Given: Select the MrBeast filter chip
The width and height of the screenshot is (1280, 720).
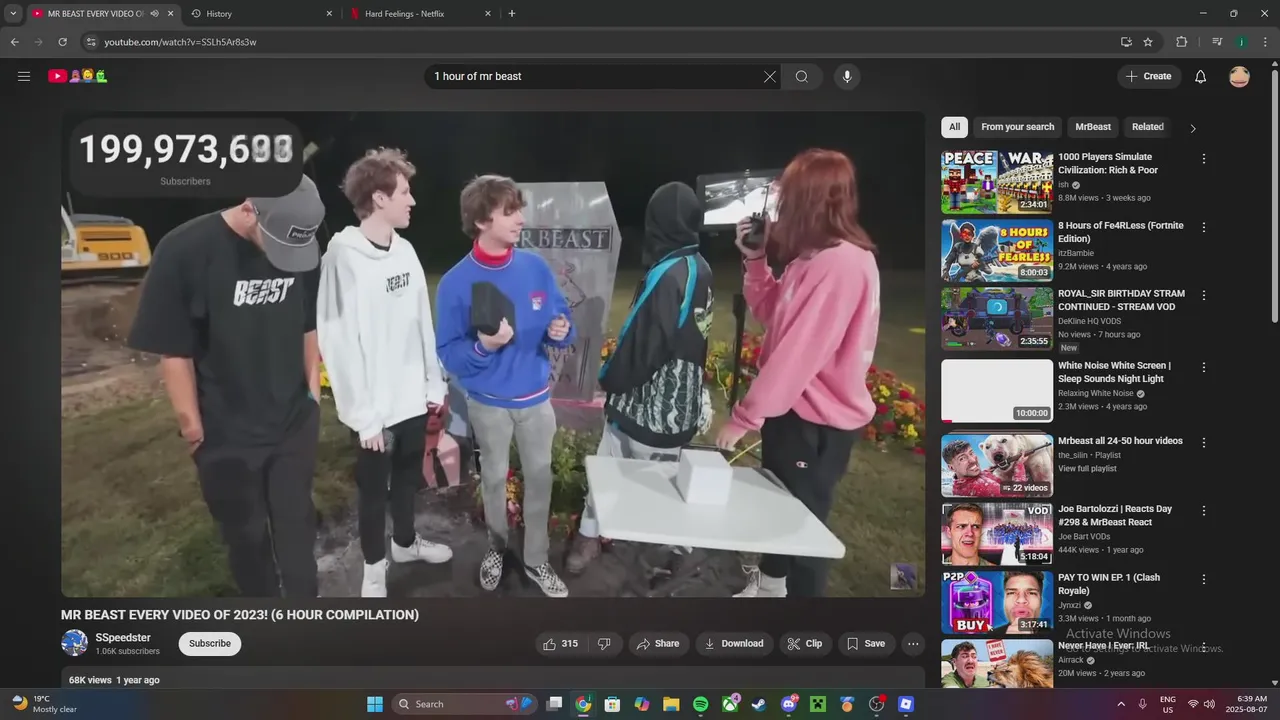Looking at the screenshot, I should (x=1093, y=127).
